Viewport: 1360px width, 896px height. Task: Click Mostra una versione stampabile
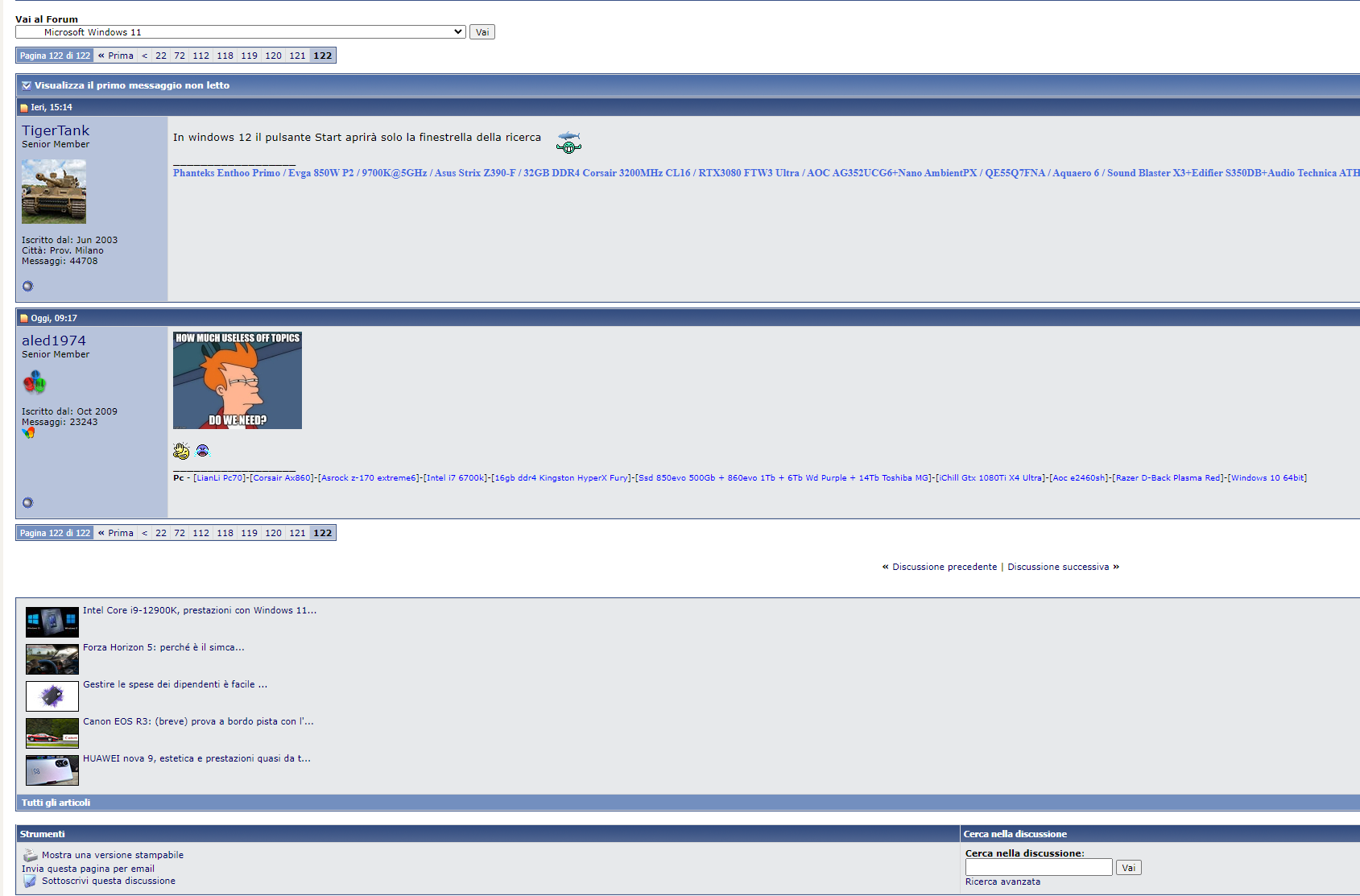point(113,855)
